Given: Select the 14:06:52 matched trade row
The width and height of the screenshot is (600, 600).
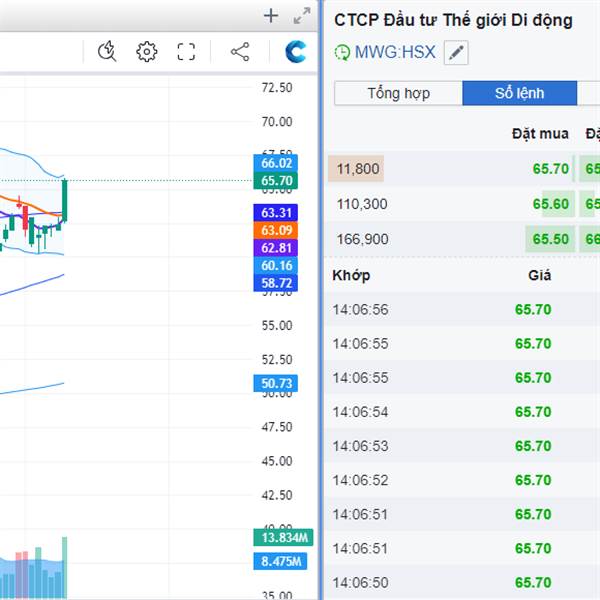Looking at the screenshot, I should 462,480.
